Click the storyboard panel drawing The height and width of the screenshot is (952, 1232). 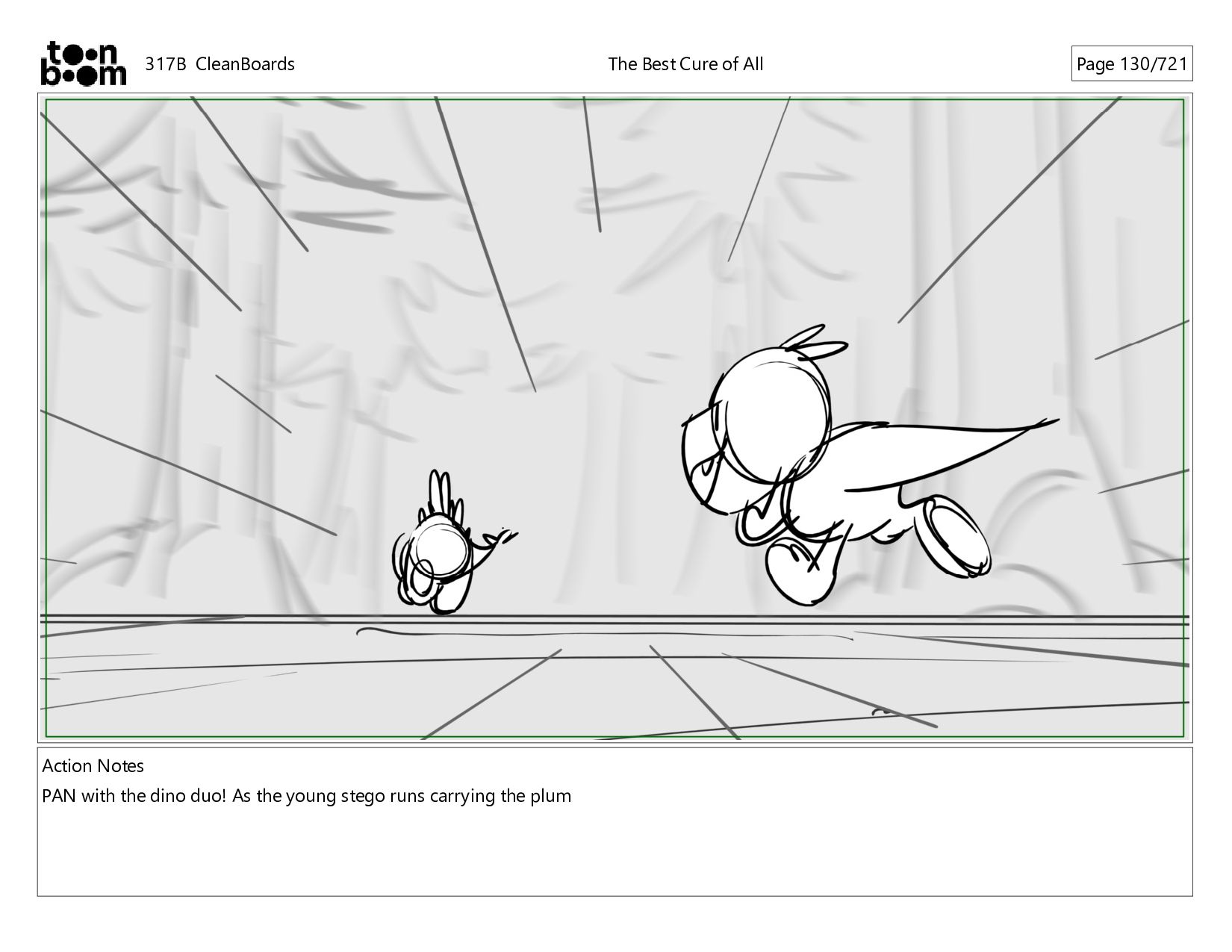point(615,418)
